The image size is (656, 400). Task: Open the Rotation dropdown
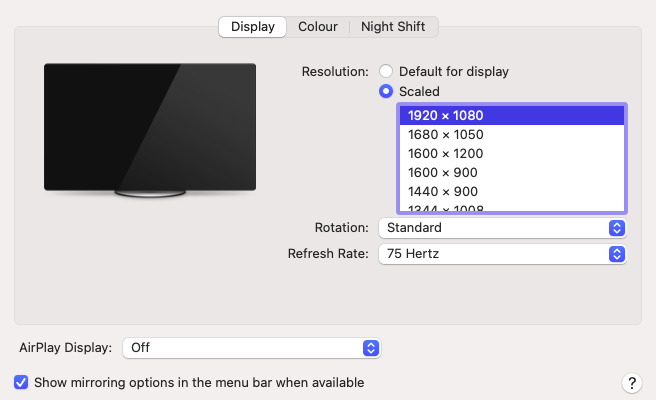click(502, 228)
